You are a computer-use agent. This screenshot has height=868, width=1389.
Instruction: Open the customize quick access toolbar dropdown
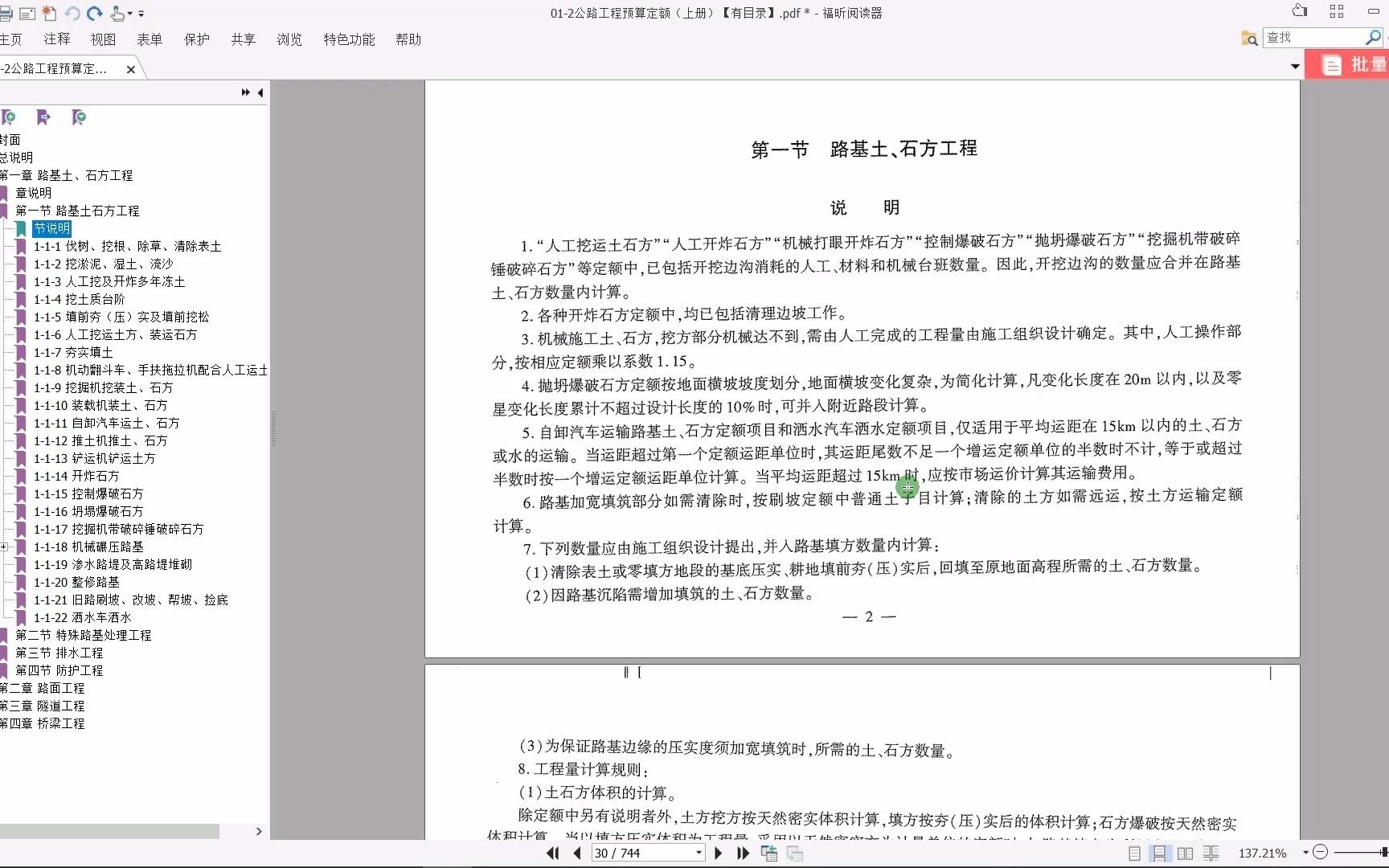tap(141, 14)
